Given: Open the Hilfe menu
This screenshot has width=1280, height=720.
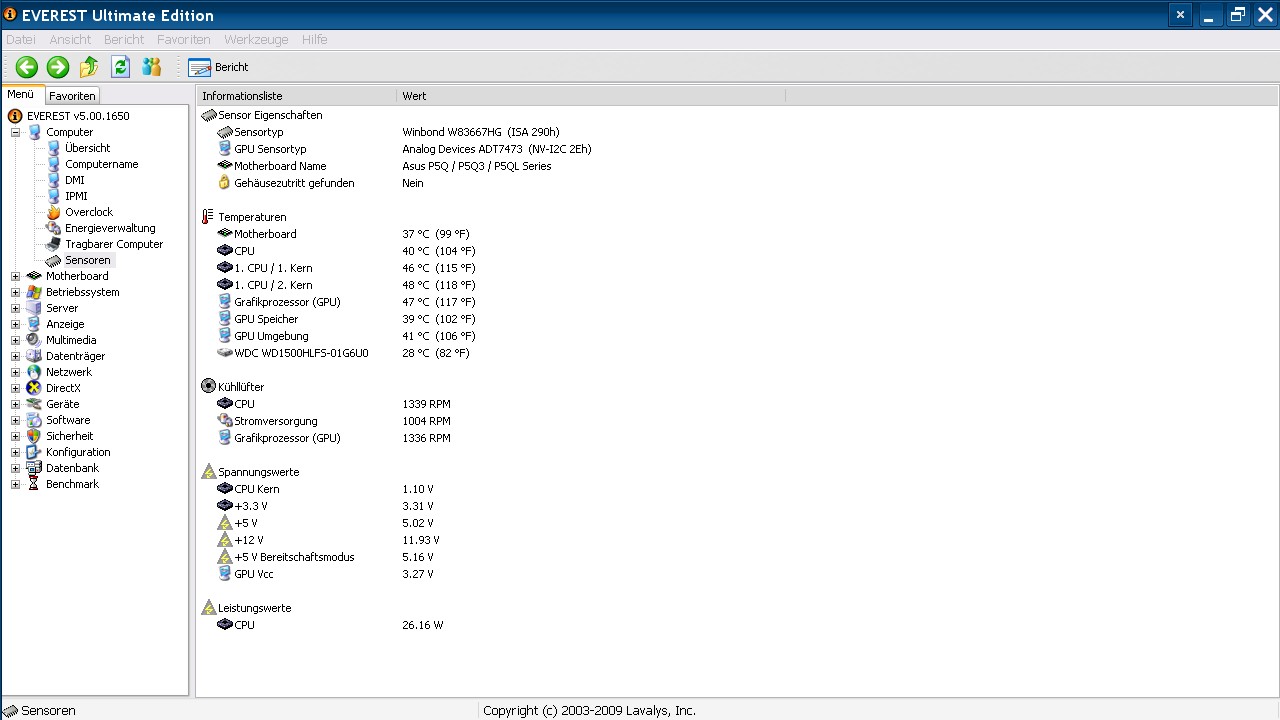Looking at the screenshot, I should tap(315, 39).
